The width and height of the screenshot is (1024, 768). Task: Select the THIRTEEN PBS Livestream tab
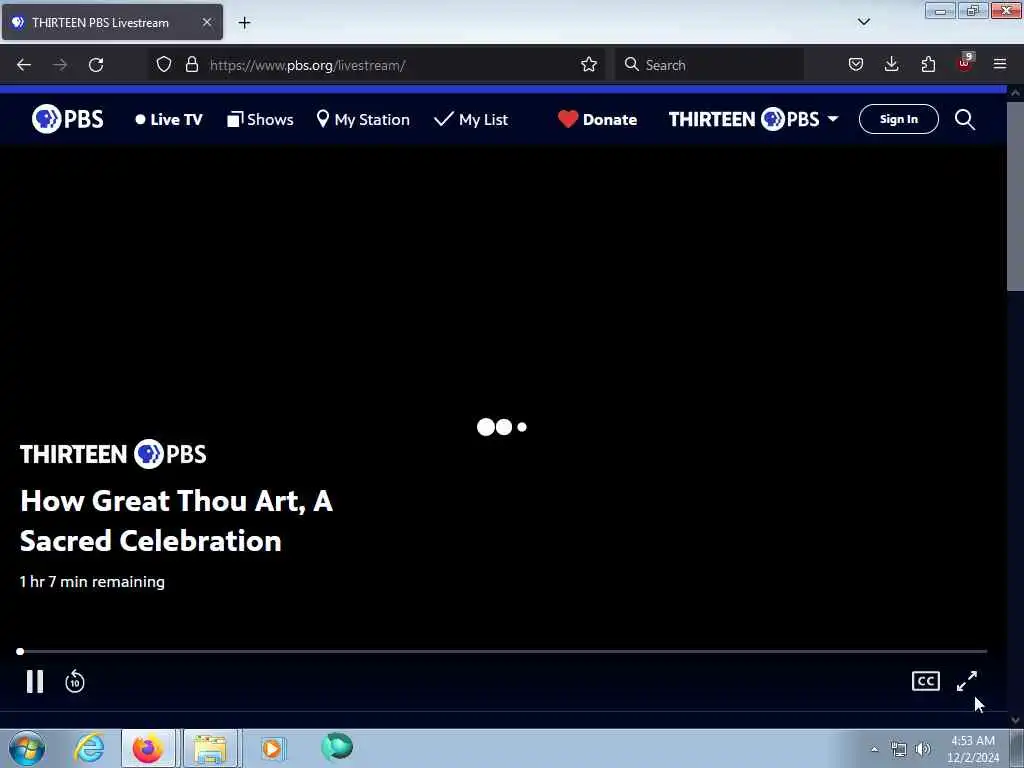pyautogui.click(x=112, y=22)
